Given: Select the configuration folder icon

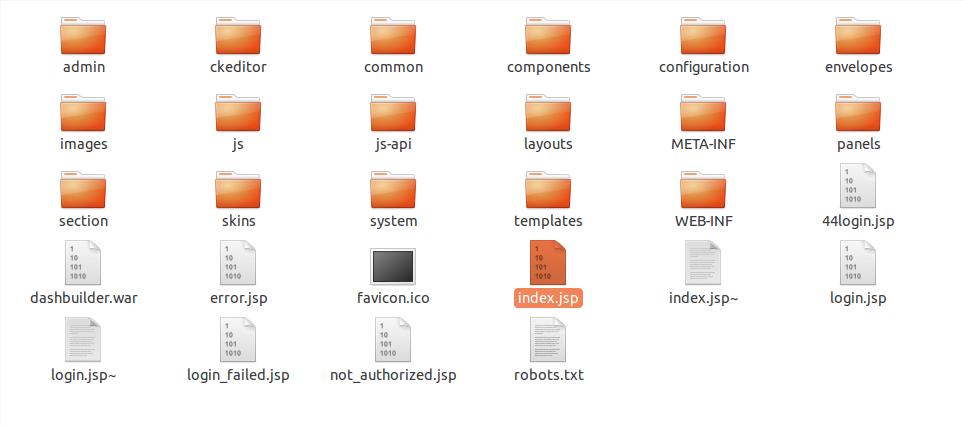Looking at the screenshot, I should tap(703, 36).
